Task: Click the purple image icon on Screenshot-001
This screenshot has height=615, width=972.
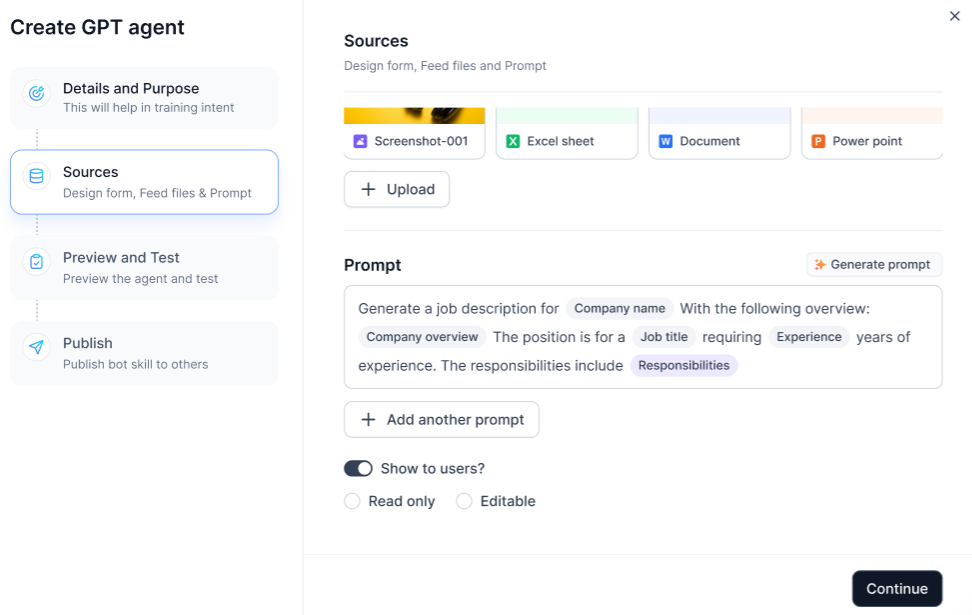Action: click(x=362, y=143)
